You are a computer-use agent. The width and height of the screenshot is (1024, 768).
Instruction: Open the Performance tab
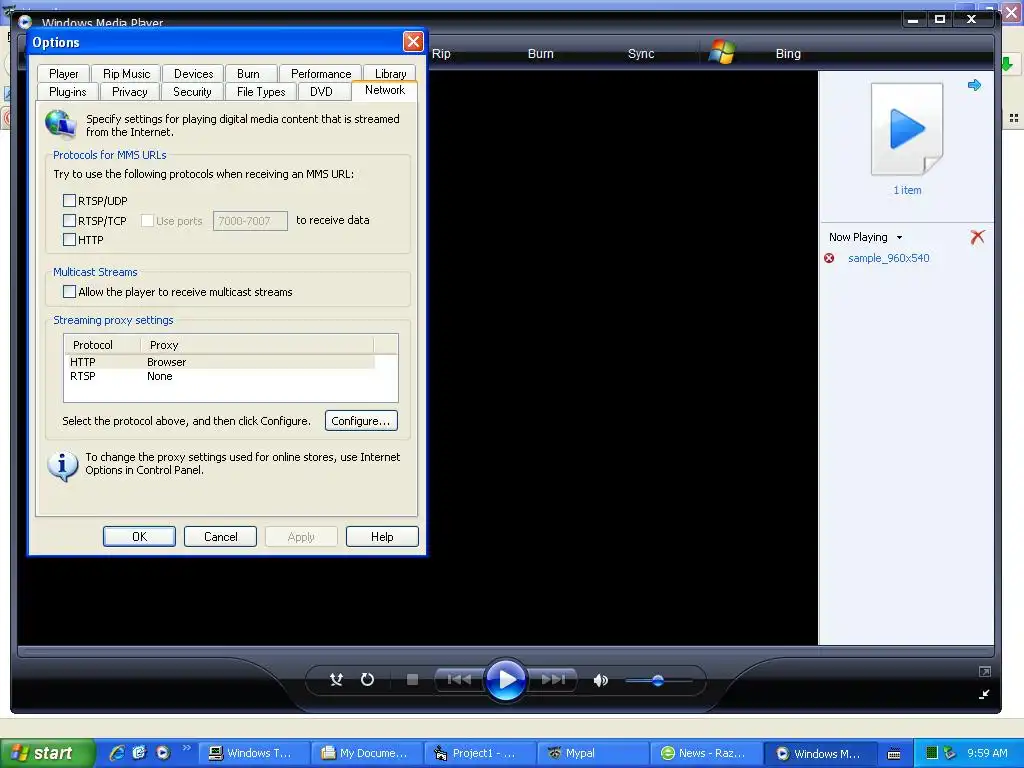(x=321, y=74)
